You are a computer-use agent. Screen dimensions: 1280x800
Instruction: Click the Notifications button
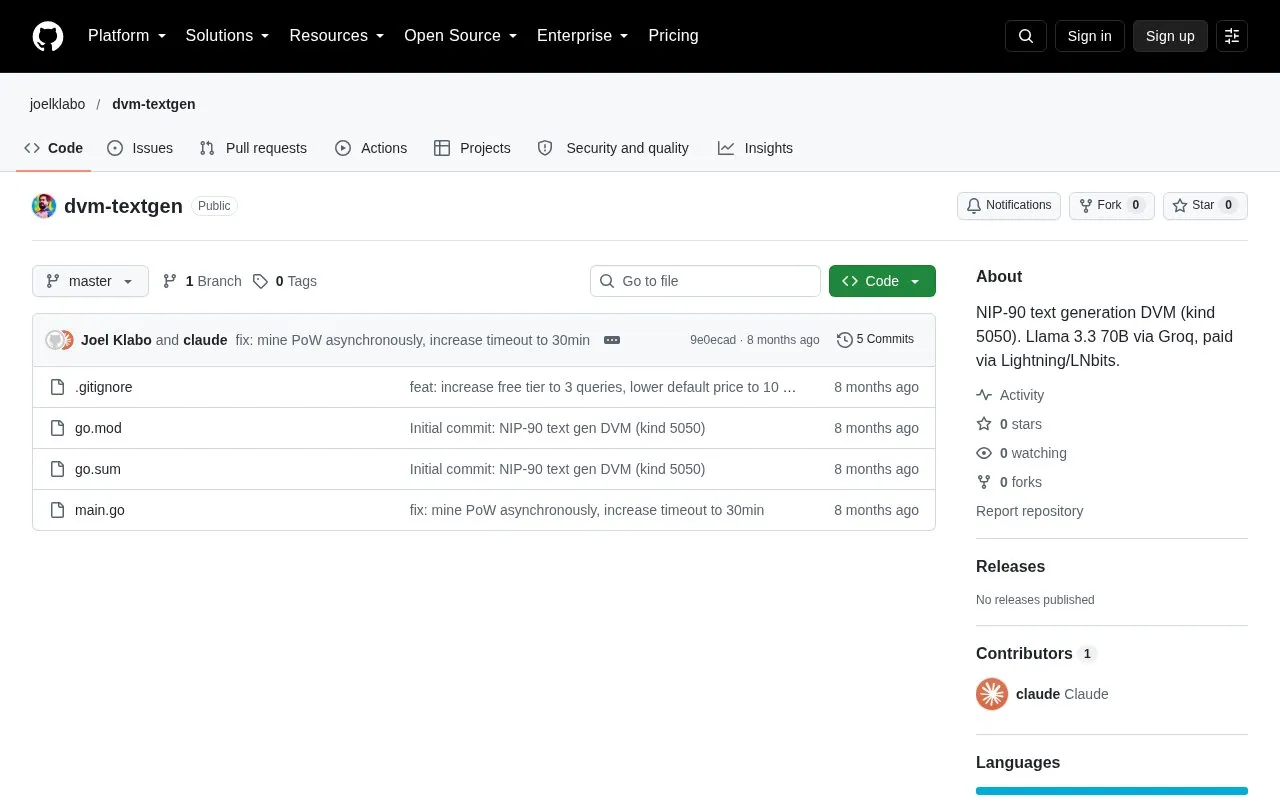click(x=1009, y=206)
